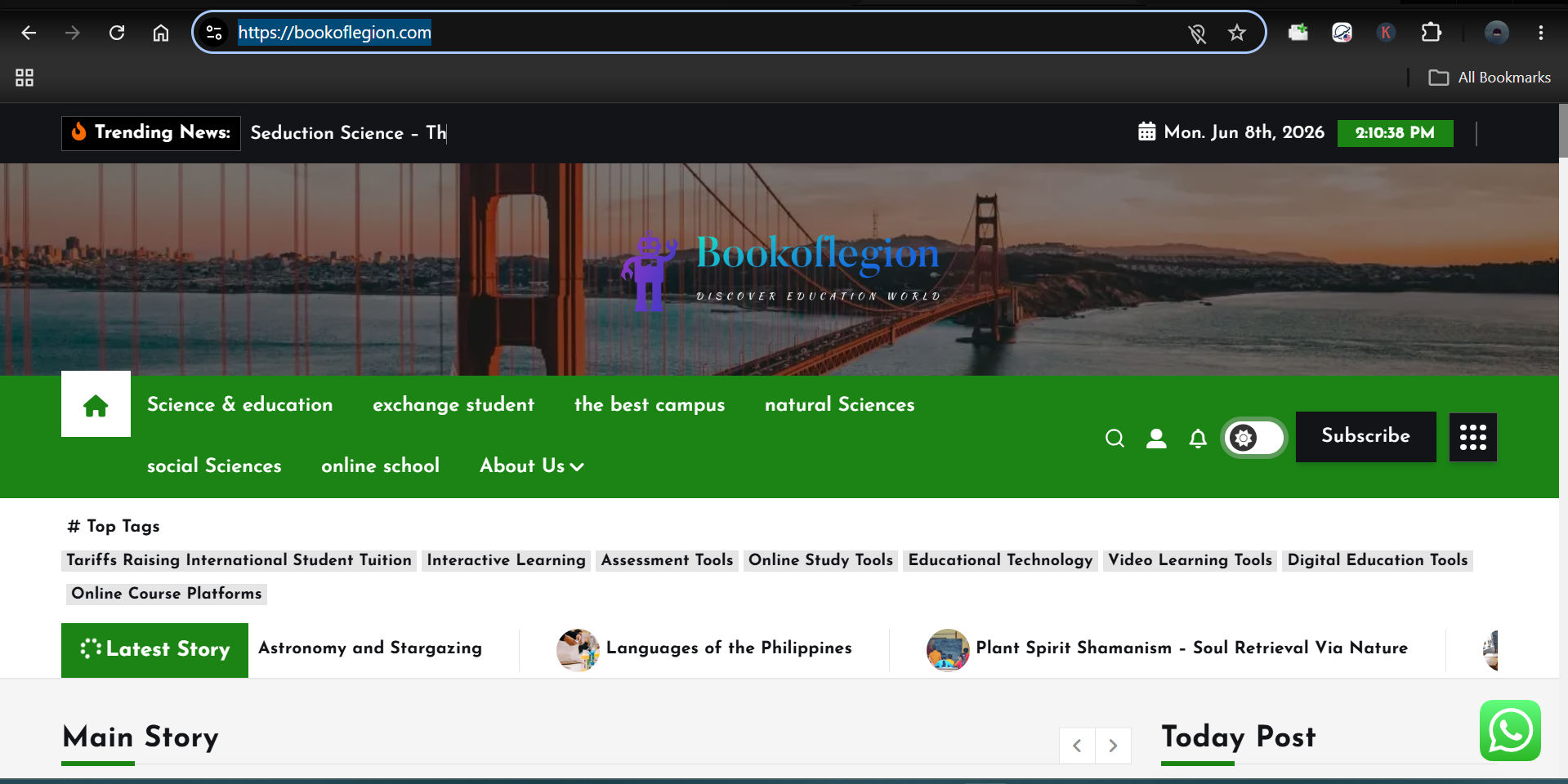Viewport: 1568px width, 784px height.
Task: Open Plant Spirit Shamanism story link
Action: click(x=1191, y=648)
